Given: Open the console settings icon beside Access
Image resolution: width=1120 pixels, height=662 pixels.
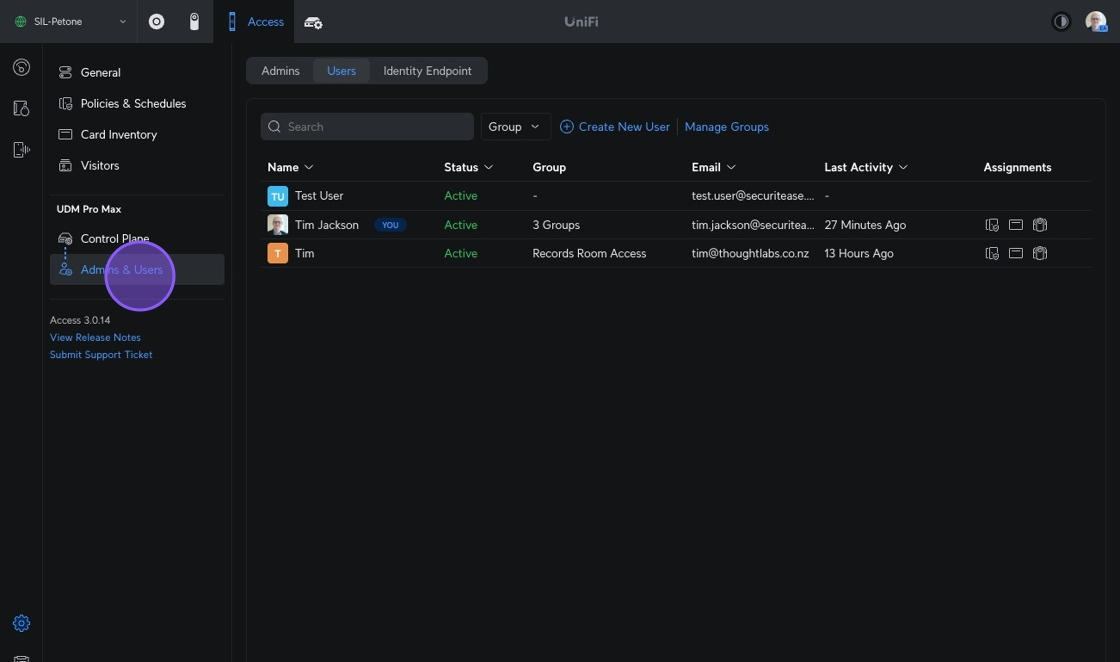Looking at the screenshot, I should point(313,22).
